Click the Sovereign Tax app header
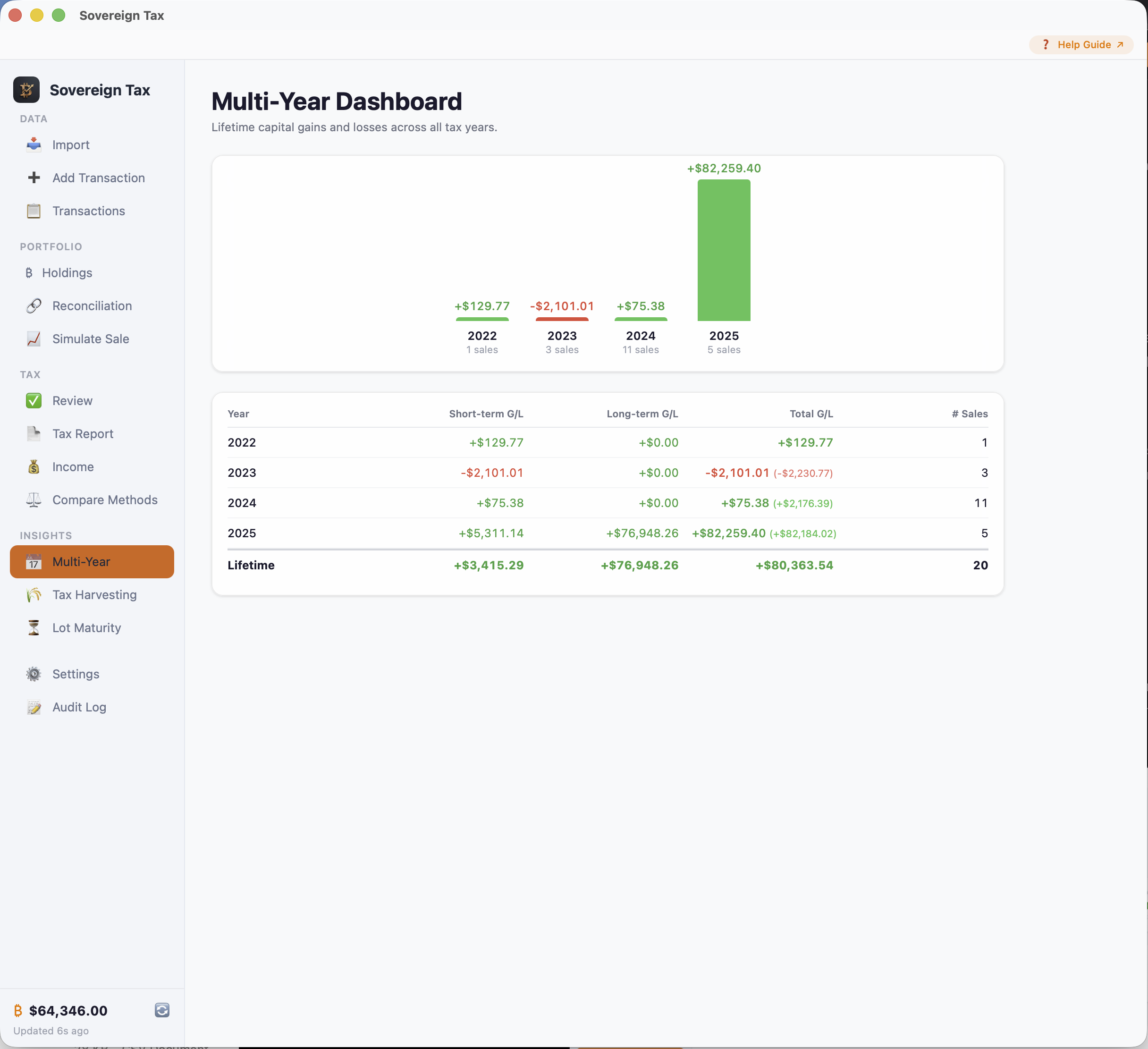 [82, 90]
